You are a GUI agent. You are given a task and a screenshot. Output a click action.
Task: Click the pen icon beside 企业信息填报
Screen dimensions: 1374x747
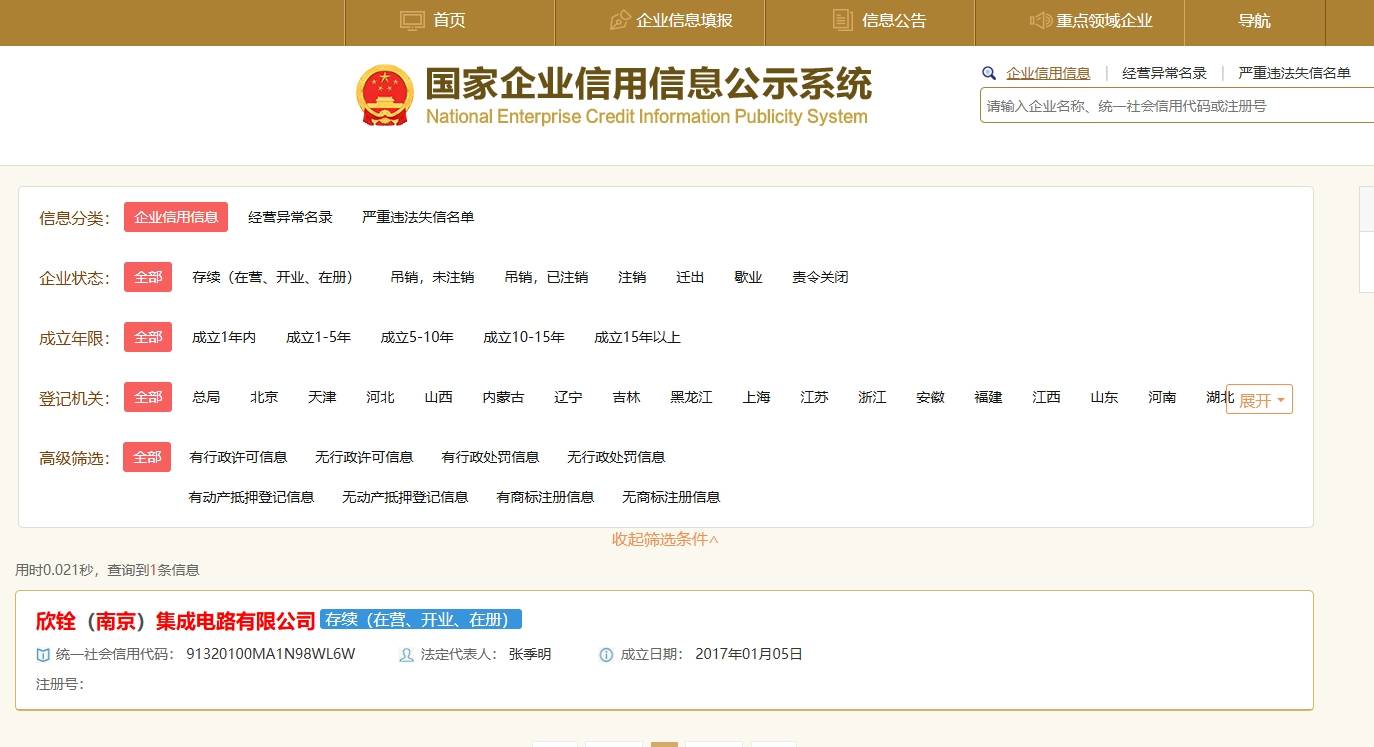coord(619,20)
